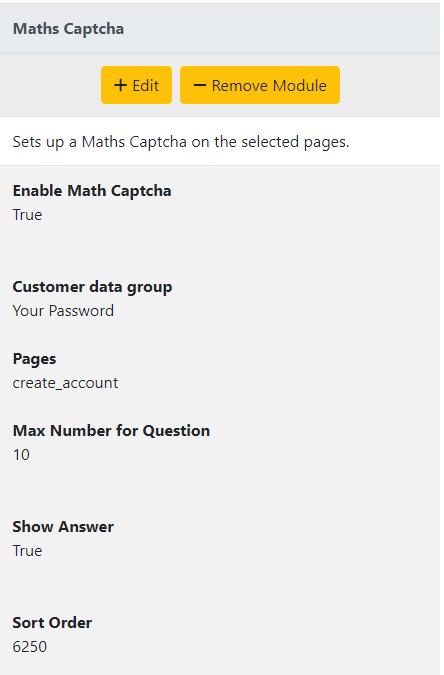Viewport: 444px width, 675px height.
Task: Click the Your Password value text
Action: click(63, 311)
